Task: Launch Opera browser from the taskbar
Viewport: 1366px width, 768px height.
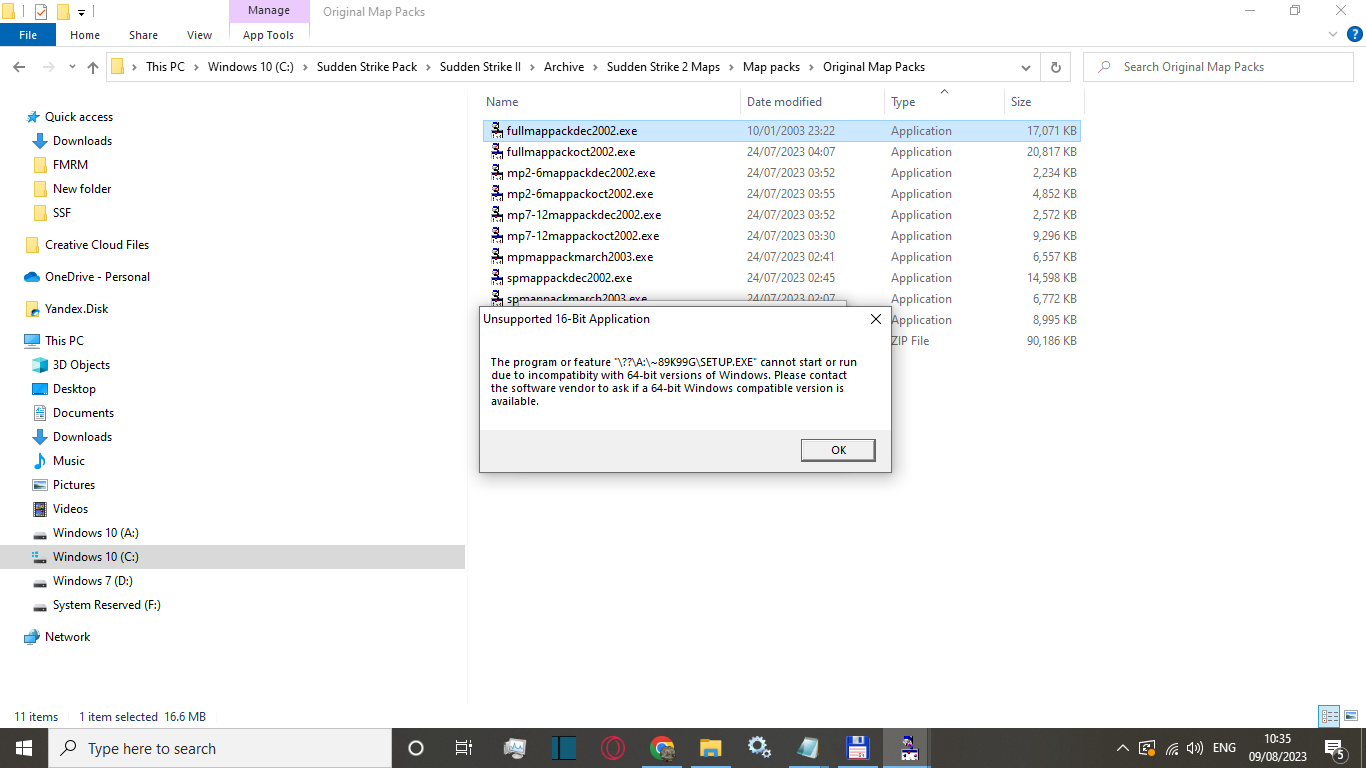Action: pos(613,748)
